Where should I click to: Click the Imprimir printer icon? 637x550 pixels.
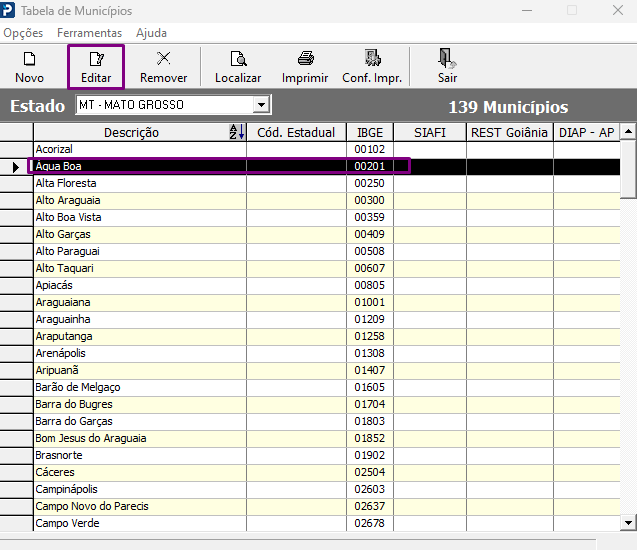click(x=306, y=58)
